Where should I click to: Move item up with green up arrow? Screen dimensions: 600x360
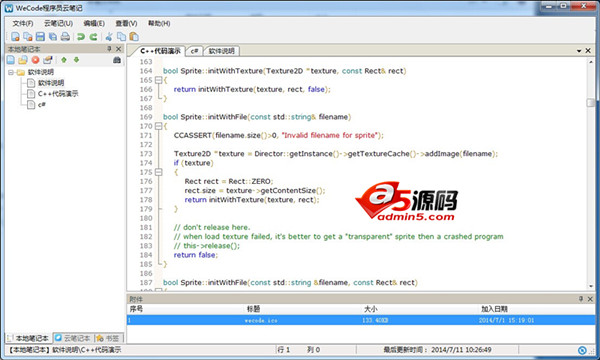[64, 60]
